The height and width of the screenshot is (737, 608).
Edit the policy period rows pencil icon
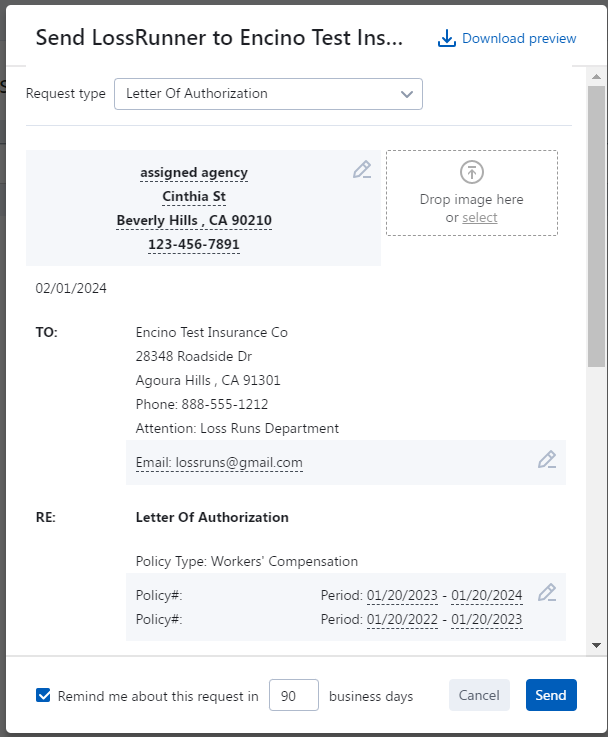tap(546, 593)
